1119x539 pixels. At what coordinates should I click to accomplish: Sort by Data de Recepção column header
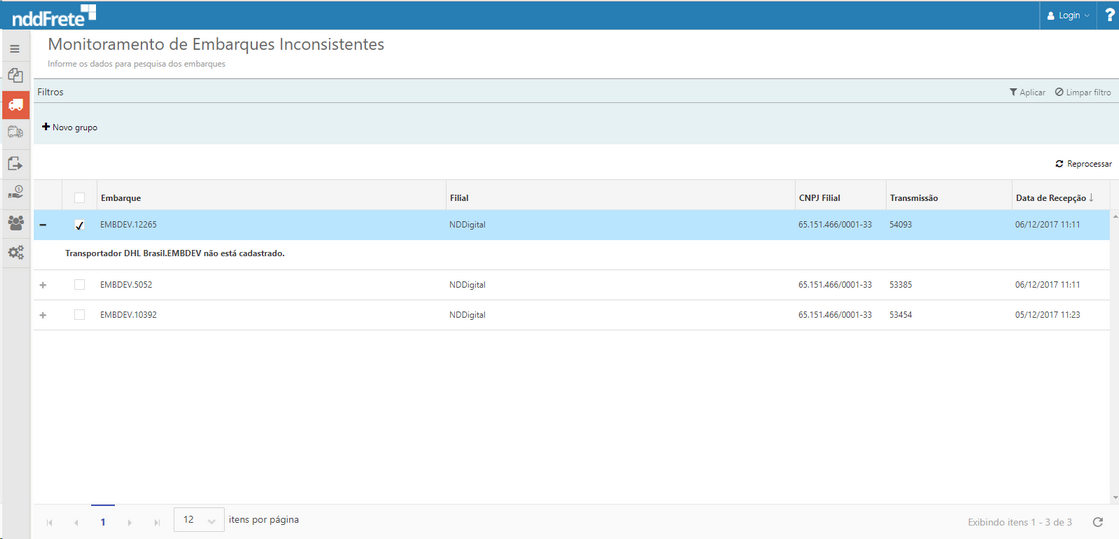(x=1054, y=198)
